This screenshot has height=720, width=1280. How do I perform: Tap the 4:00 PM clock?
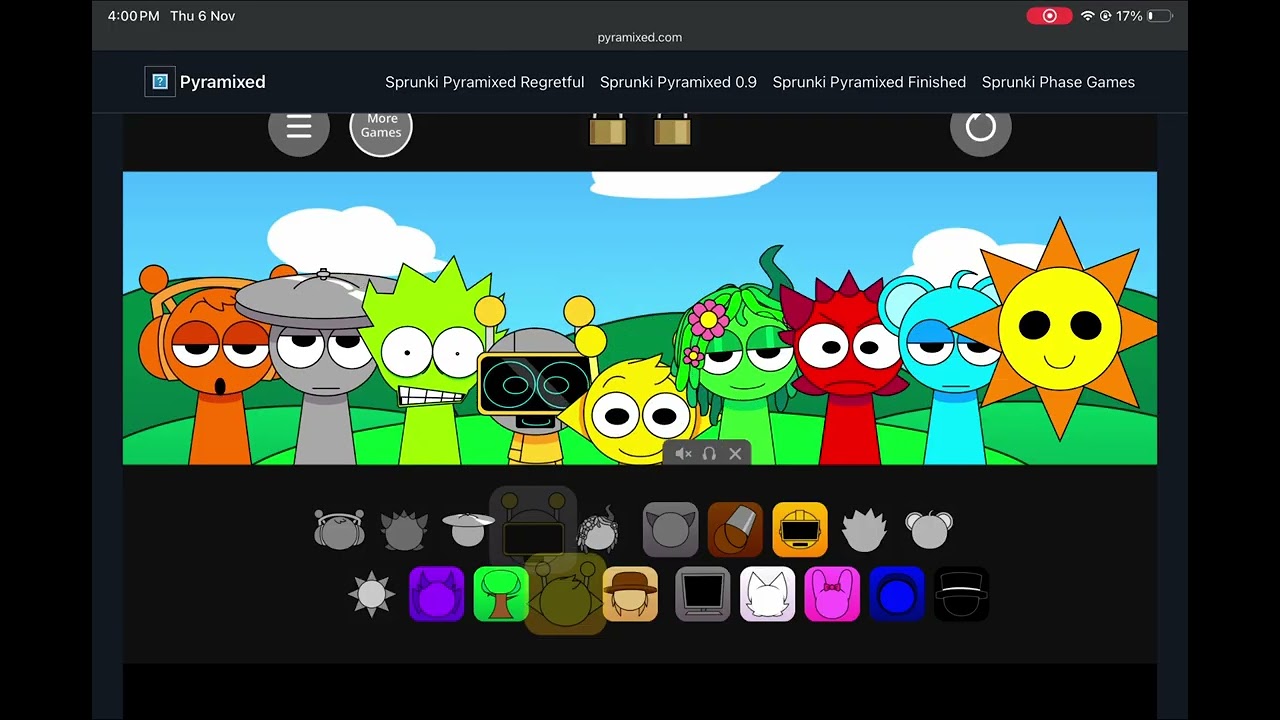click(133, 16)
